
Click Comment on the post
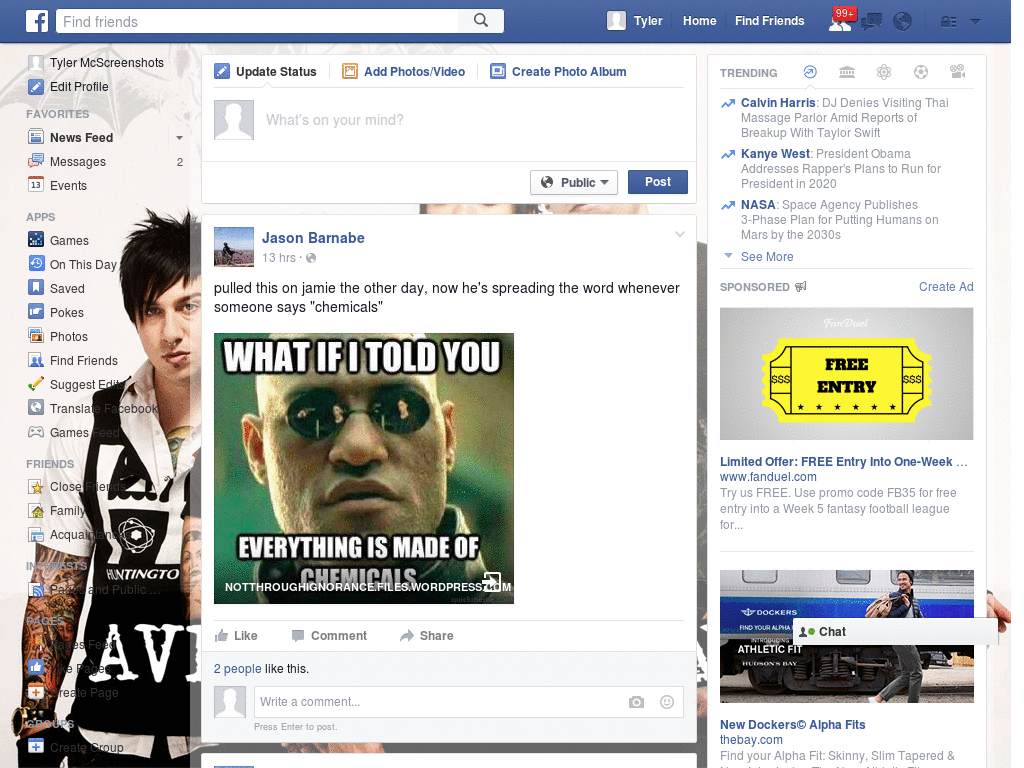point(329,635)
